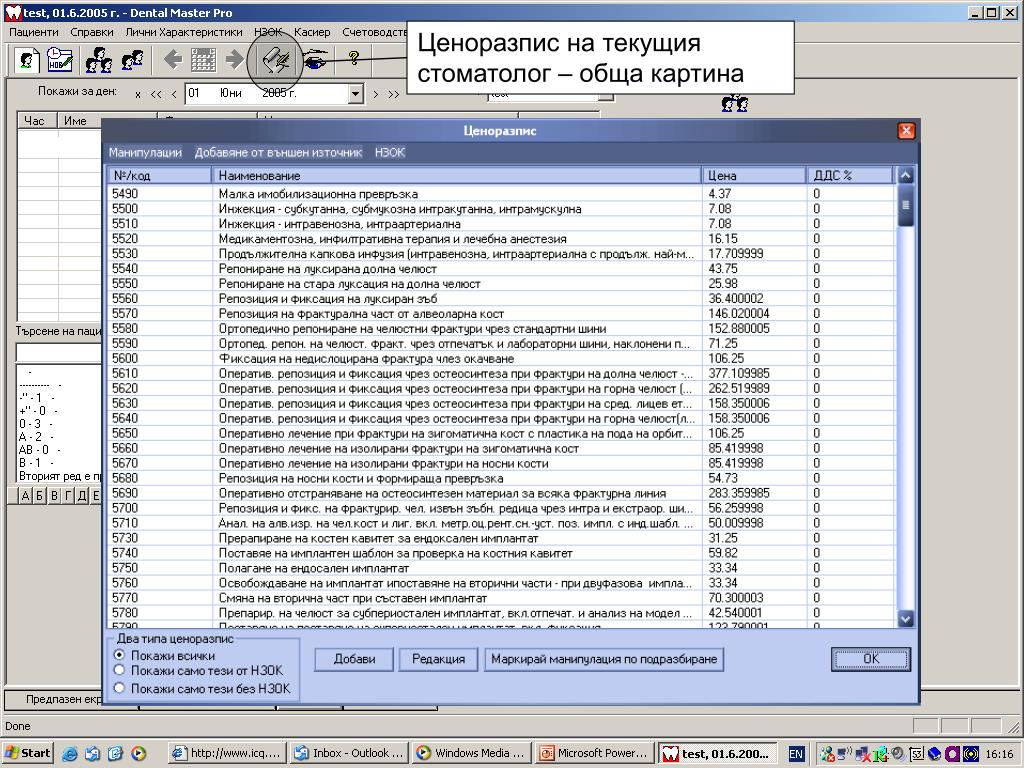
Task: Click the patient search input field
Action: click(x=58, y=352)
